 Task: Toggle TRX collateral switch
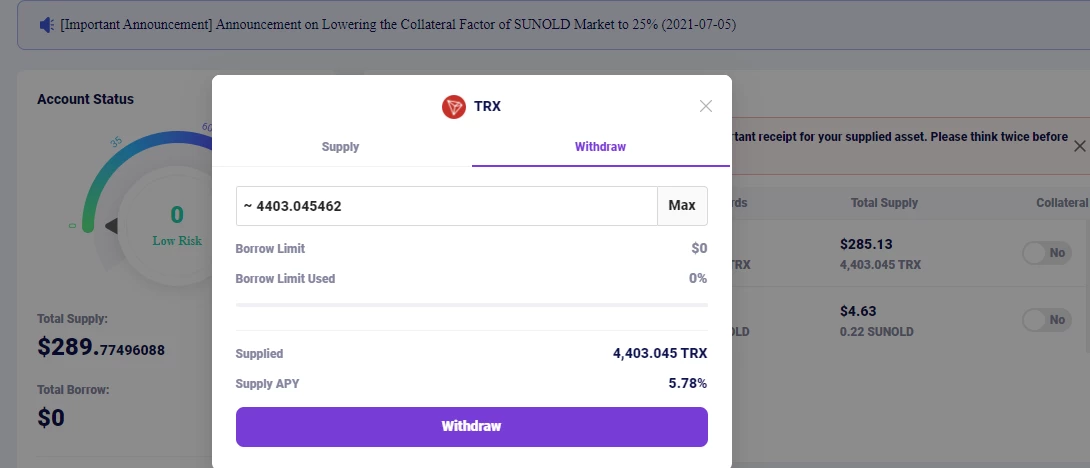(1046, 253)
